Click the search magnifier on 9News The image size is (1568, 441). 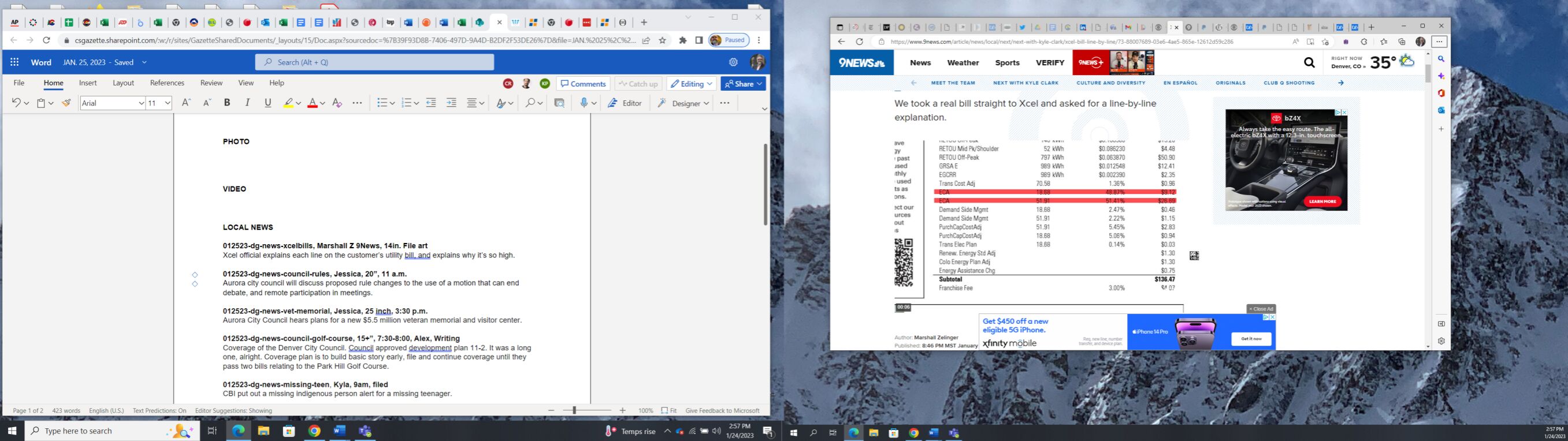(1309, 63)
